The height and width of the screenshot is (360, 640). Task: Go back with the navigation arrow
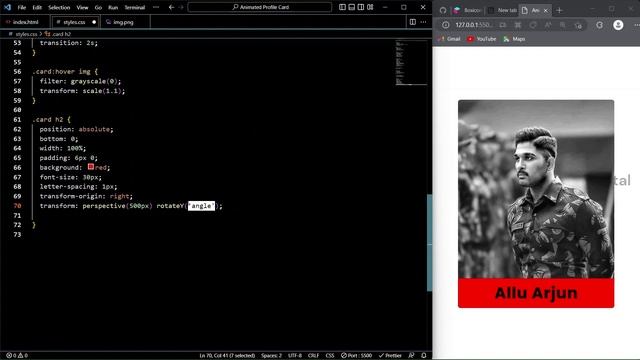click(171, 7)
